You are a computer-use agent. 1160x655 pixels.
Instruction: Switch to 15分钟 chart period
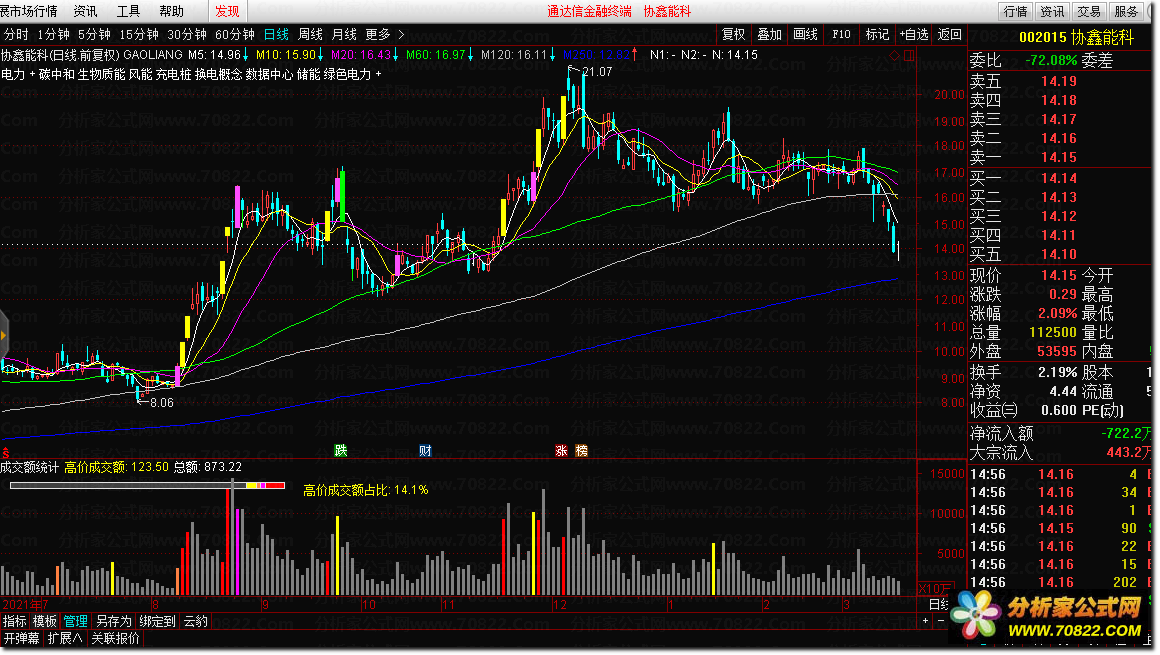pyautogui.click(x=139, y=35)
